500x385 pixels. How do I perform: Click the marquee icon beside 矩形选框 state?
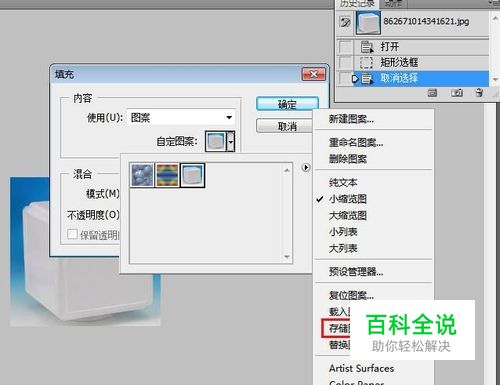366,63
